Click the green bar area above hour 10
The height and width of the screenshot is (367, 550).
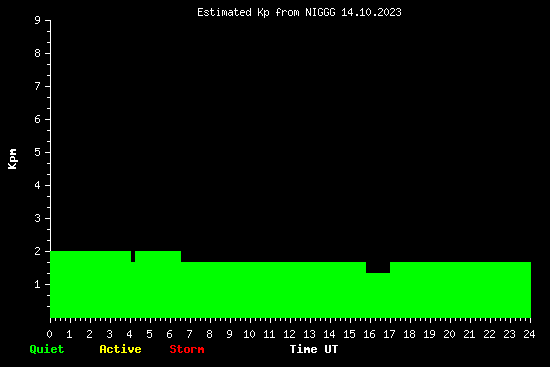point(250,290)
